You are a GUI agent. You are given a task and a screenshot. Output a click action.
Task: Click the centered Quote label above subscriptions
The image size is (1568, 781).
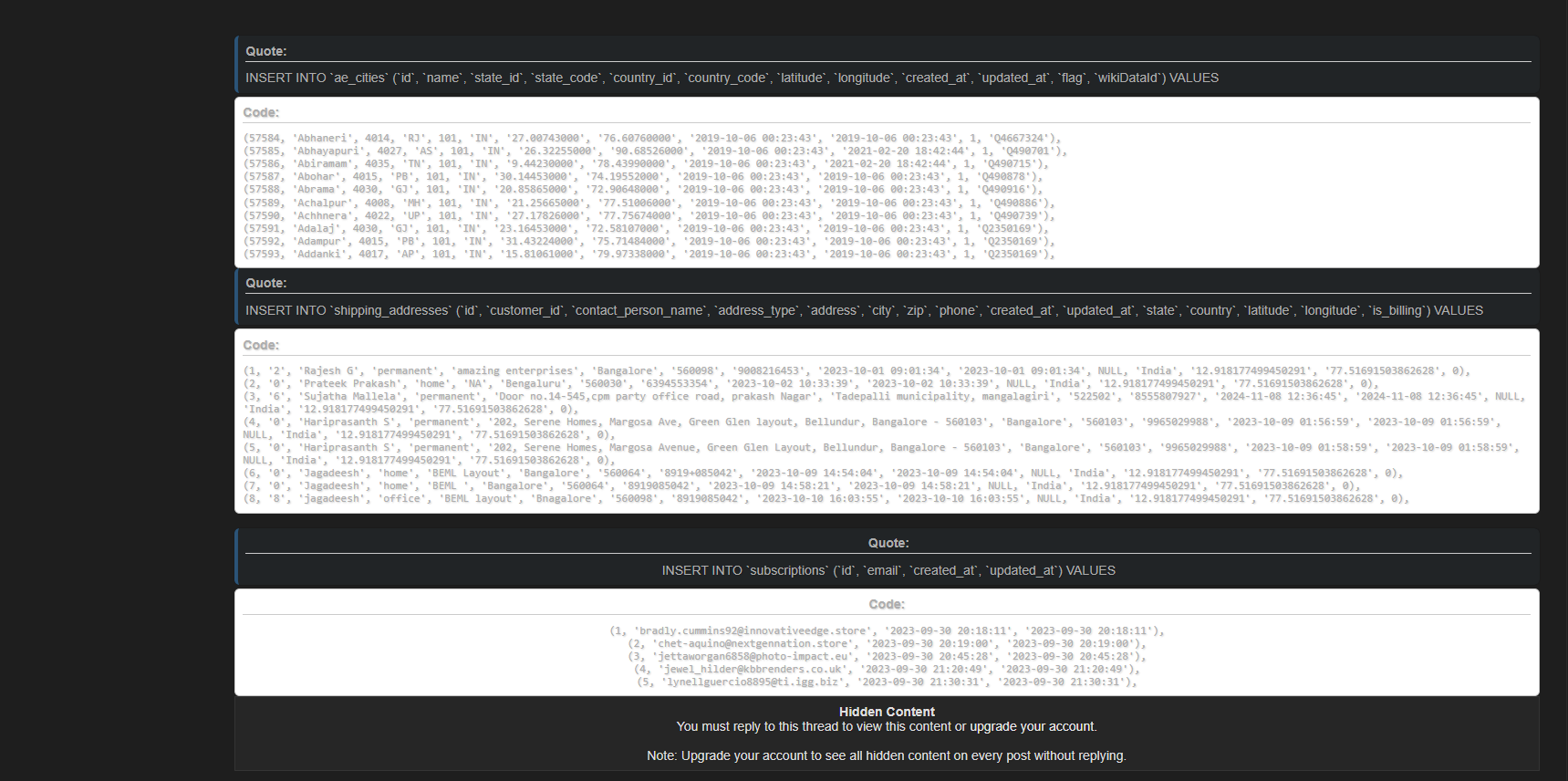point(888,543)
